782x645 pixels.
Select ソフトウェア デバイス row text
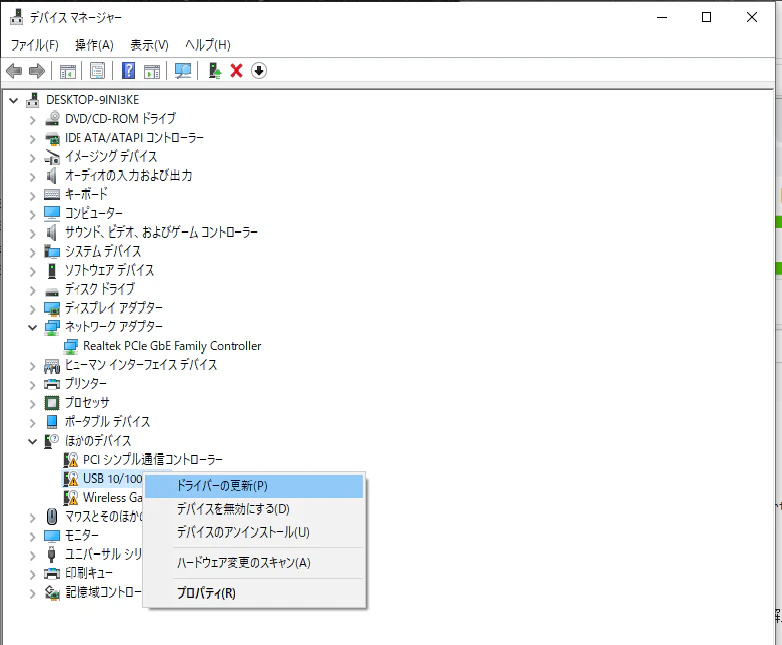pos(109,270)
